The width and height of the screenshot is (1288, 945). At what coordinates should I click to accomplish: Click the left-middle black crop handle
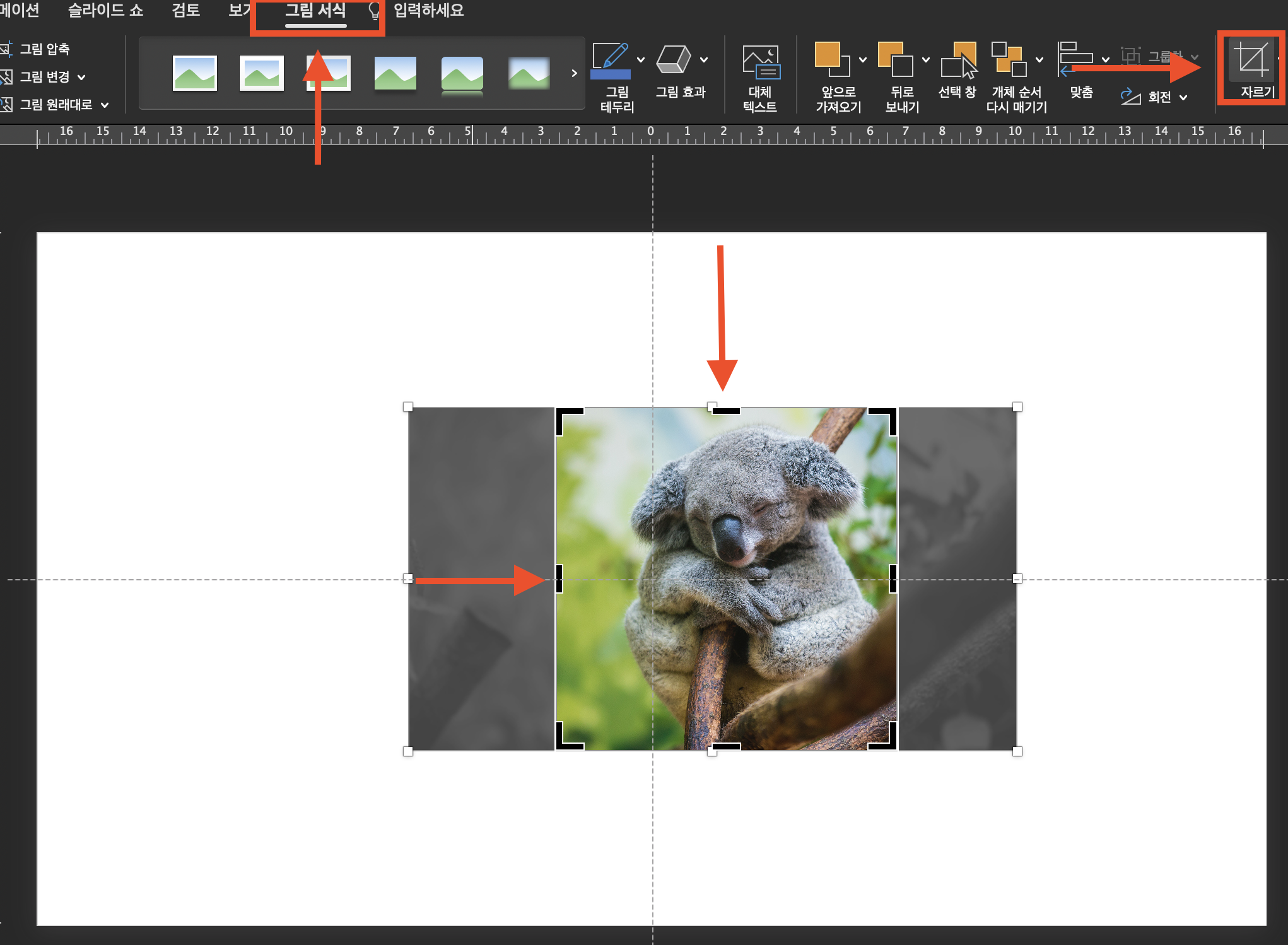tap(559, 578)
